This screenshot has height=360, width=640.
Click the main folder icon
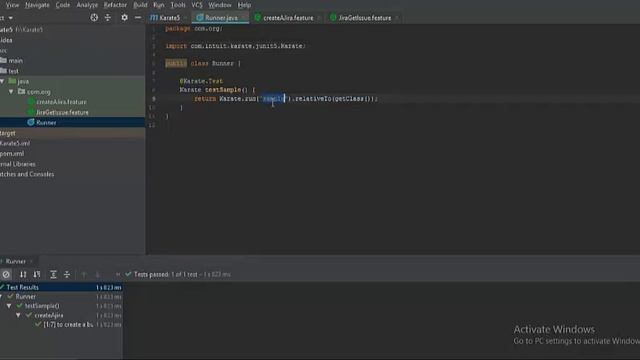point(3,60)
